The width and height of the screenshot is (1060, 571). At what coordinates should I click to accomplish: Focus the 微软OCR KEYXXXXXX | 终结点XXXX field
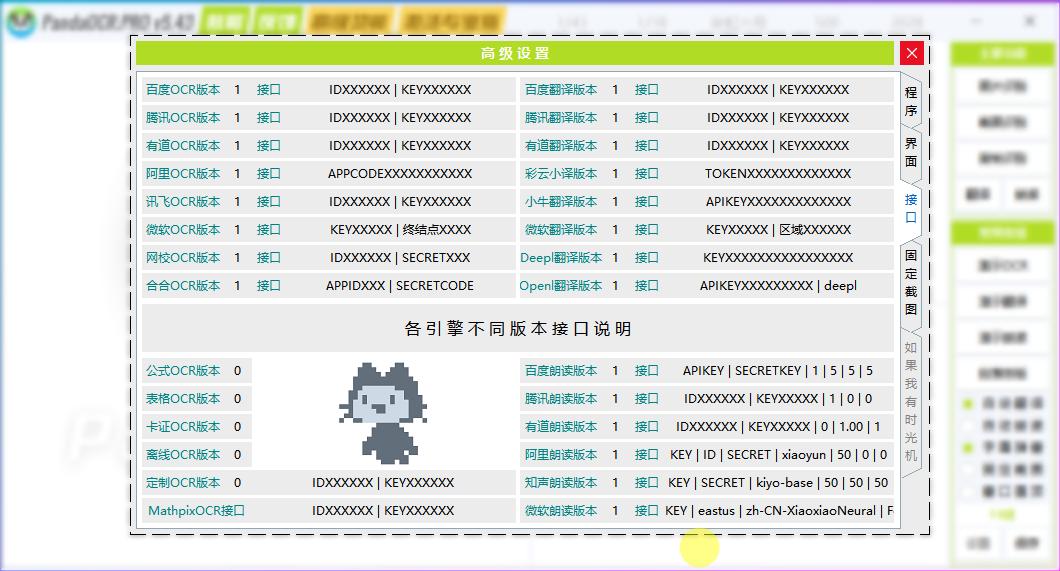click(x=400, y=230)
